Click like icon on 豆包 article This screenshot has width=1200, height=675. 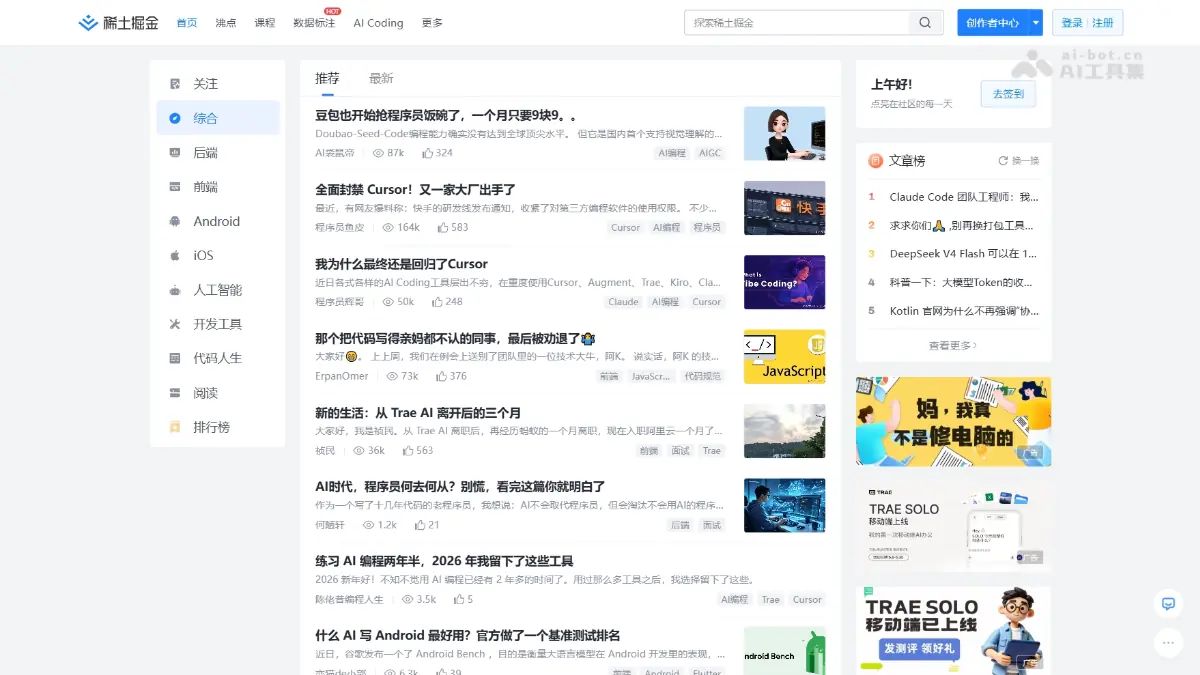point(427,153)
